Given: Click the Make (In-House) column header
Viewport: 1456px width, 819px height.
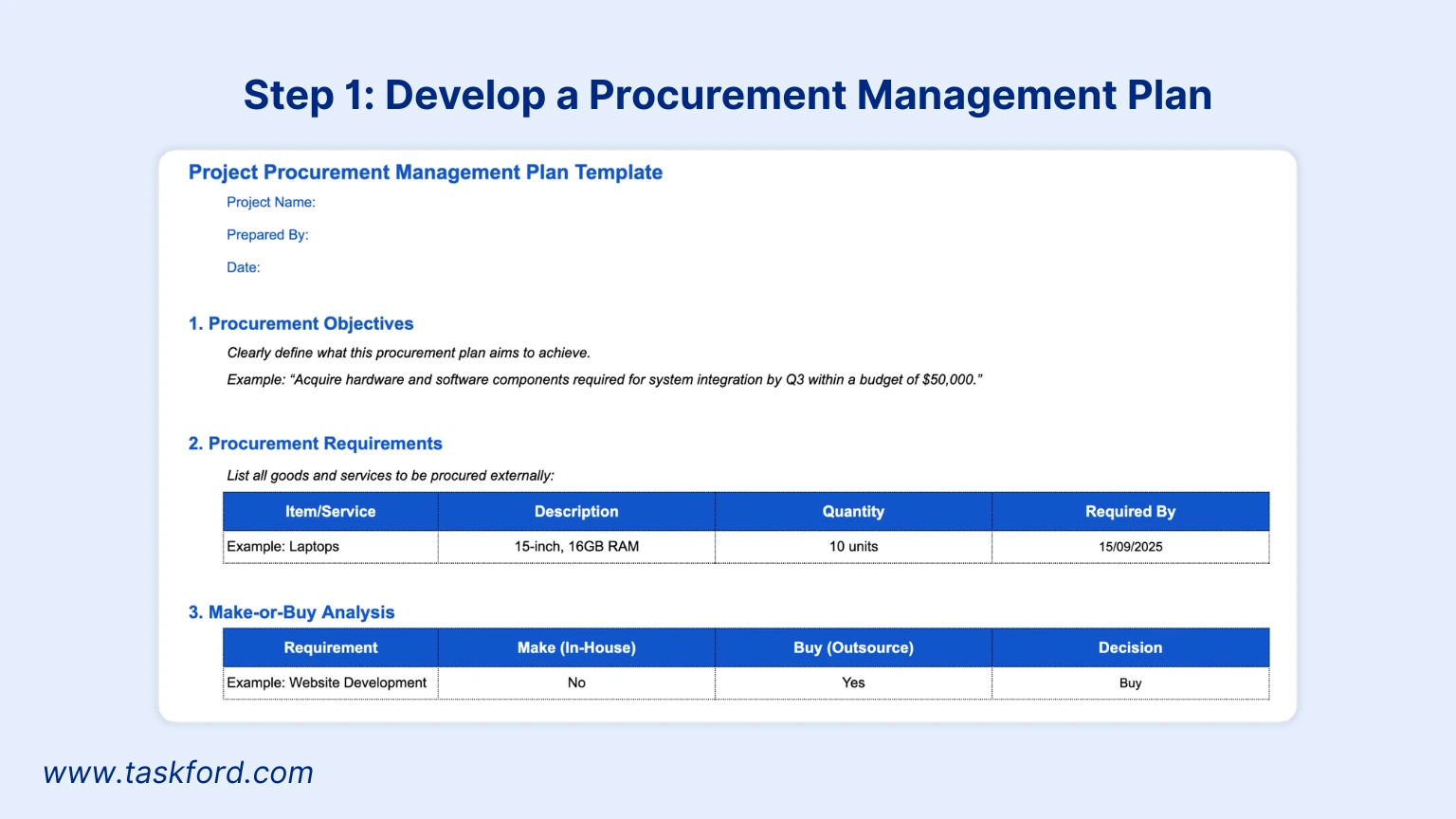Looking at the screenshot, I should [576, 647].
